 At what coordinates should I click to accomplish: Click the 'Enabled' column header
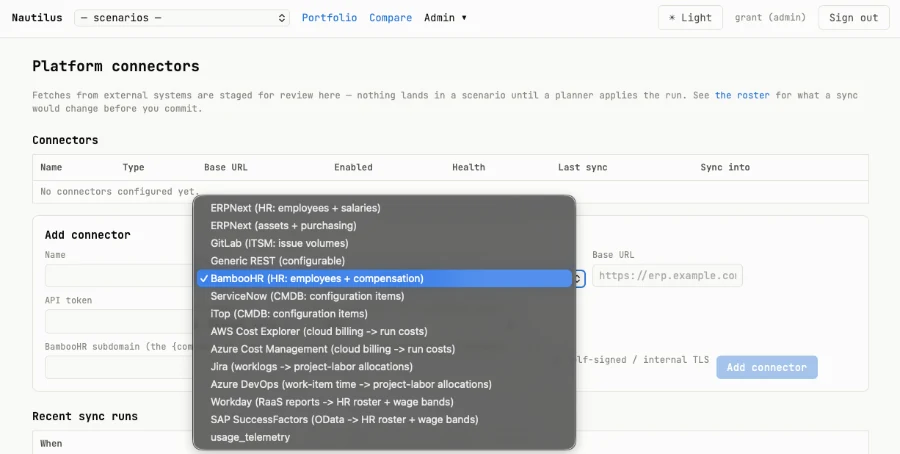point(354,168)
